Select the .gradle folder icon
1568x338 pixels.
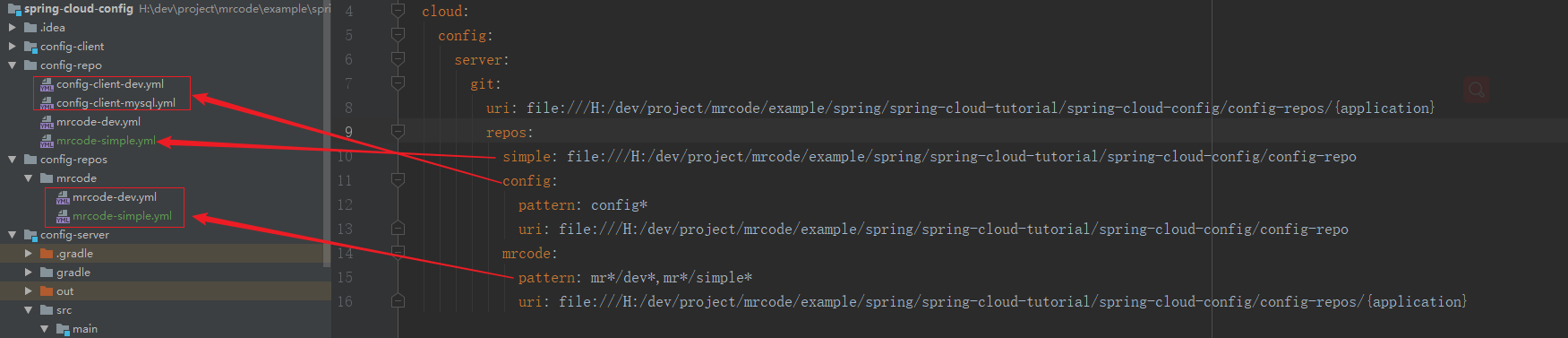(x=47, y=254)
